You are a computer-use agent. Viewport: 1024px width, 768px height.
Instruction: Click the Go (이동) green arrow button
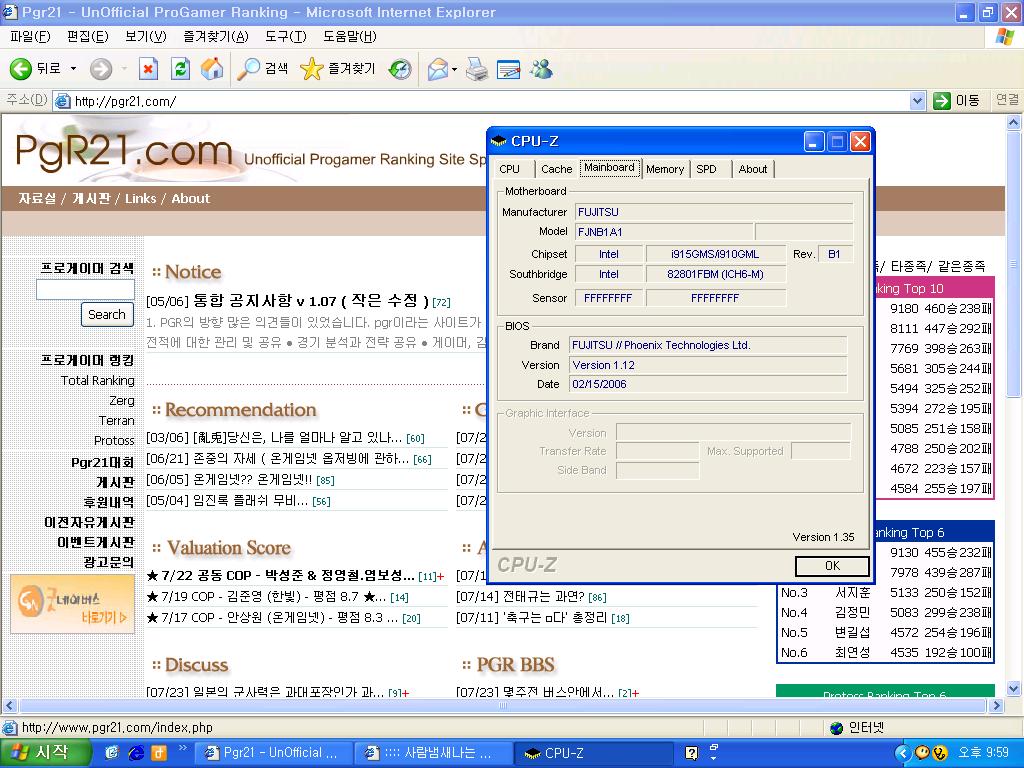pos(942,101)
